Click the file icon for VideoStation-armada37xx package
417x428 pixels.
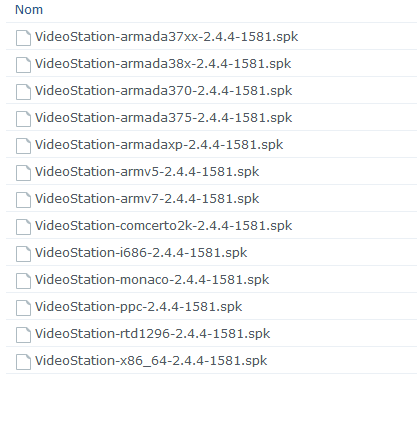coord(23,37)
